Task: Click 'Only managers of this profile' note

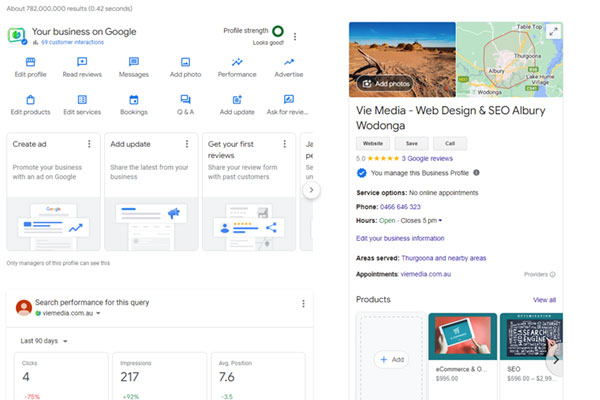Action: pyautogui.click(x=58, y=263)
